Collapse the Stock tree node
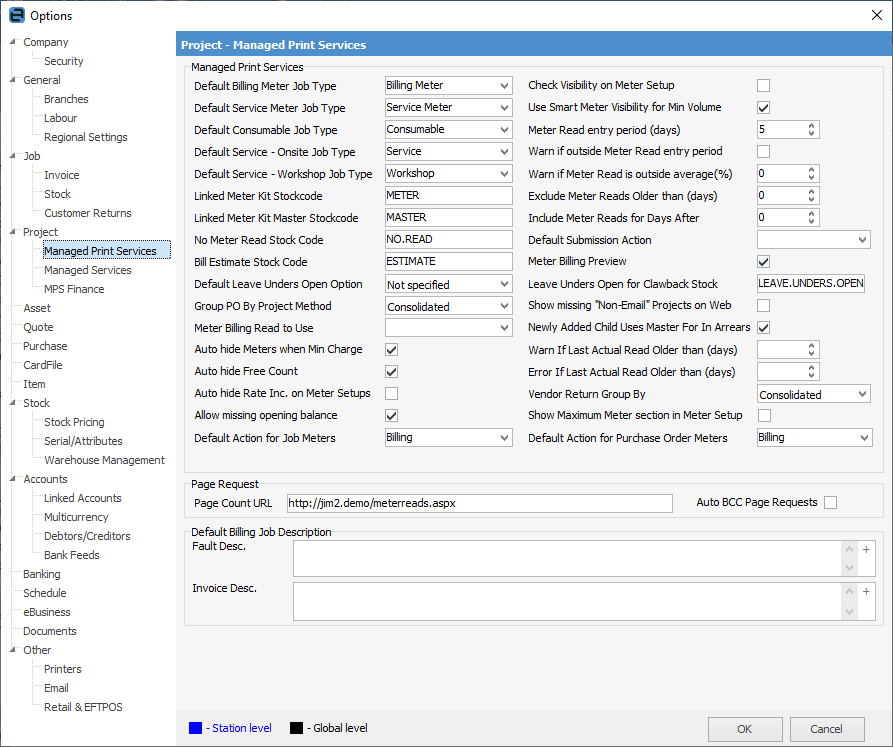This screenshot has height=747, width=893. click(13, 404)
